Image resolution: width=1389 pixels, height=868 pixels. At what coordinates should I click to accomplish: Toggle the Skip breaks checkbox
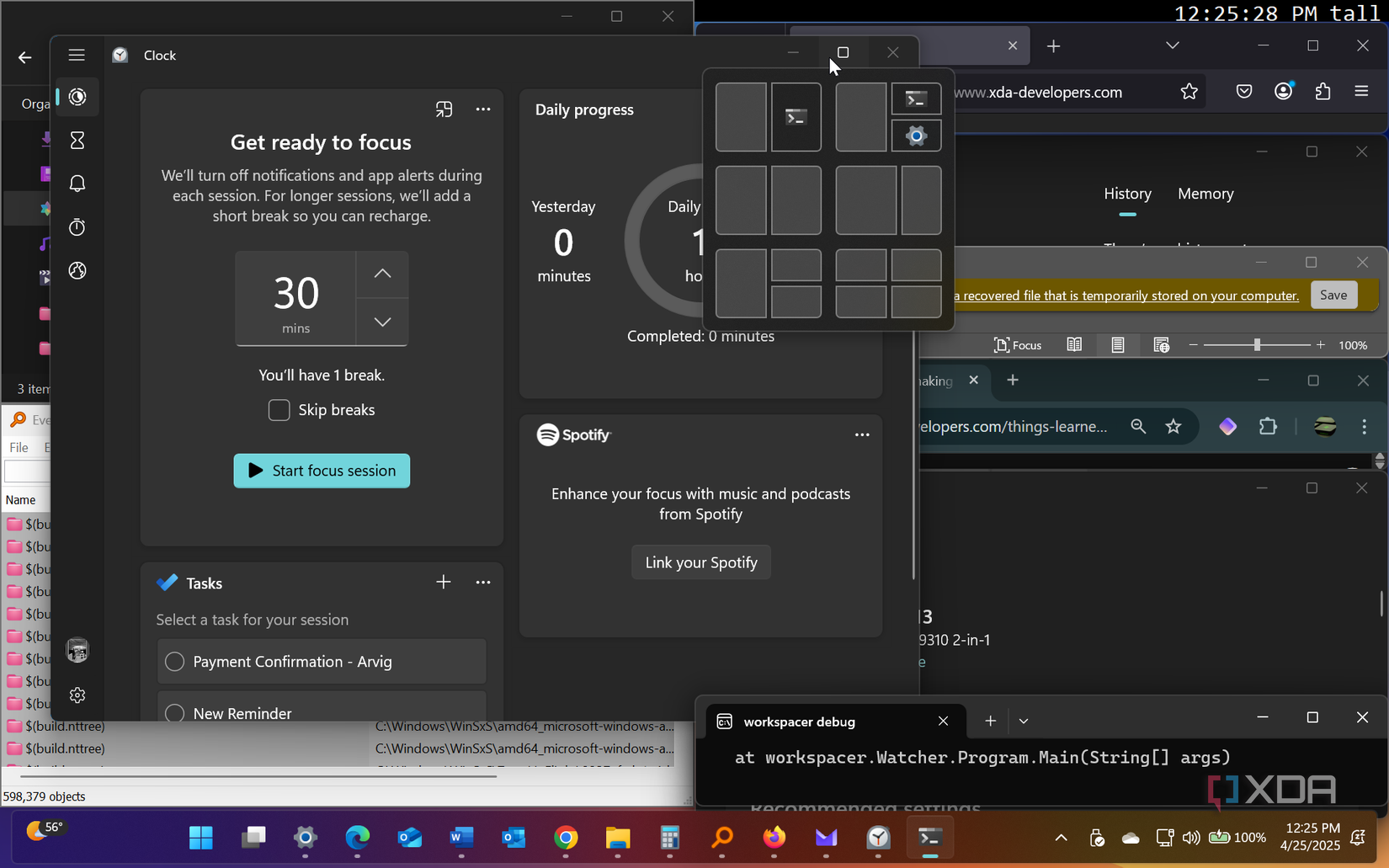tap(279, 410)
